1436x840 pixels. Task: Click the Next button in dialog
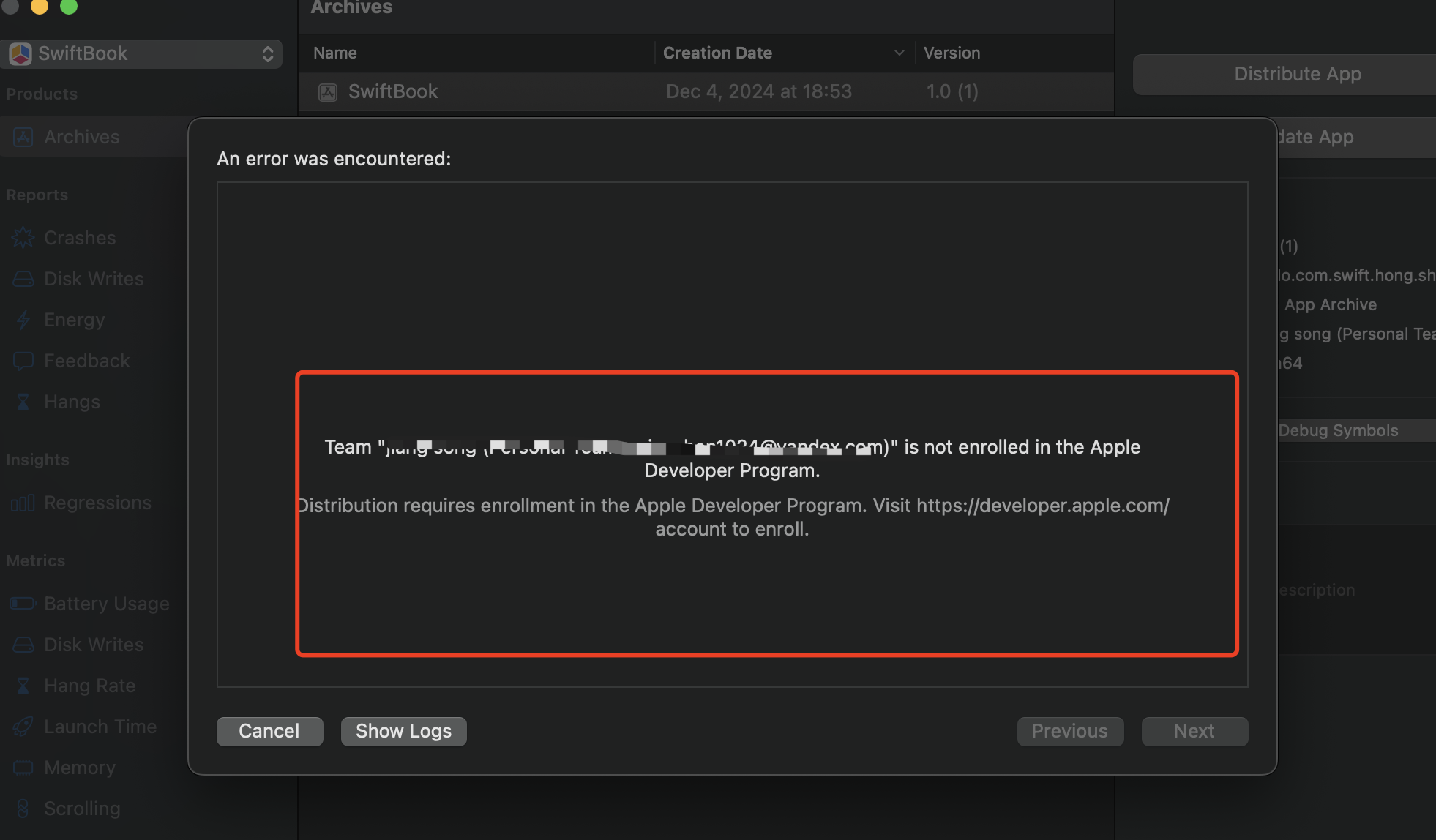point(1194,731)
